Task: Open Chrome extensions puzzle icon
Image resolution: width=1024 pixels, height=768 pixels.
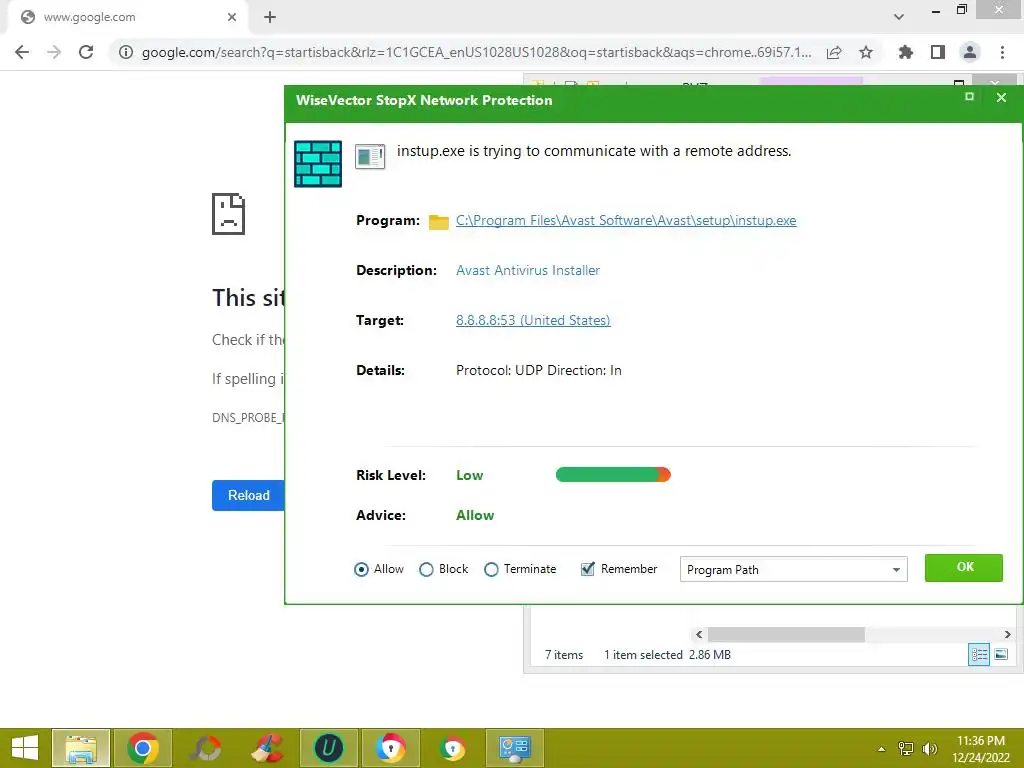Action: pyautogui.click(x=906, y=52)
